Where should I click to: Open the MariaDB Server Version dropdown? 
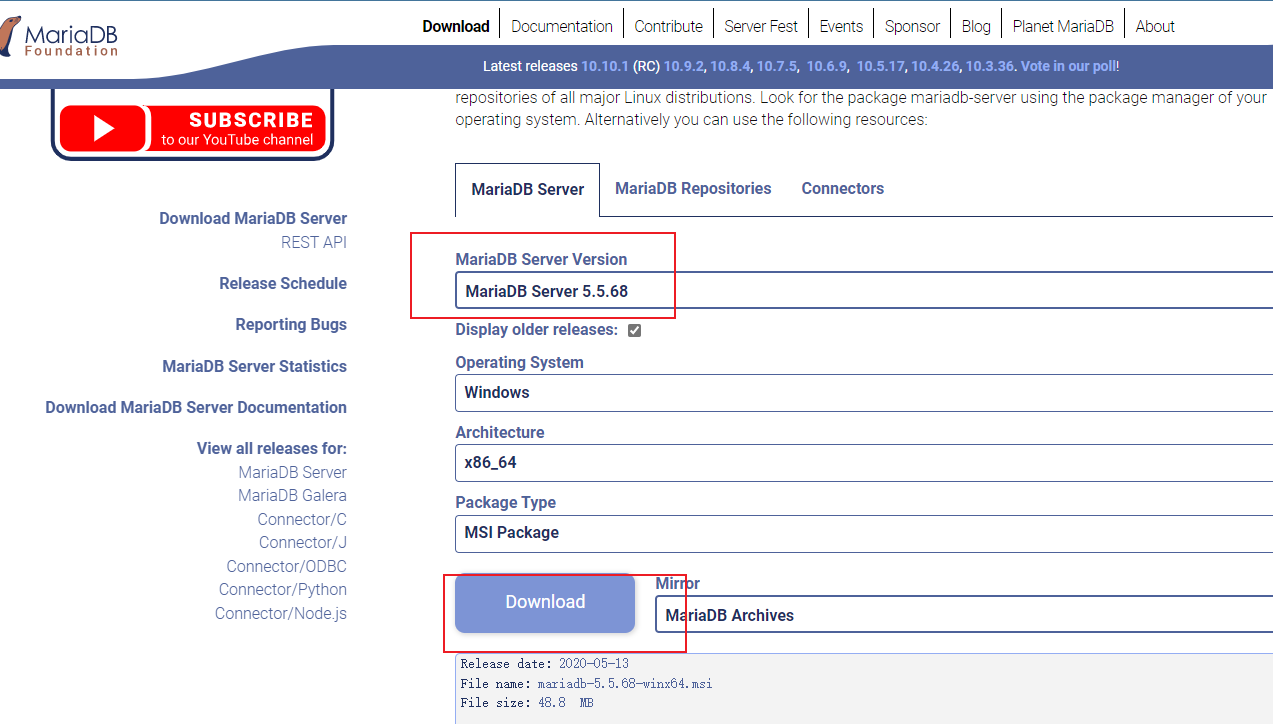click(x=864, y=292)
